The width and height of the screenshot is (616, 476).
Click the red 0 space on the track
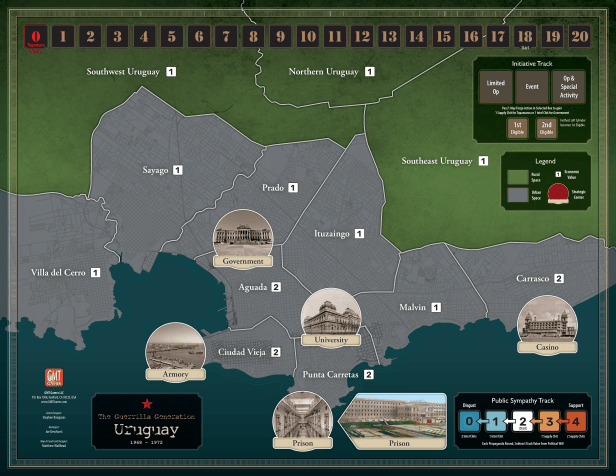[x=36, y=37]
